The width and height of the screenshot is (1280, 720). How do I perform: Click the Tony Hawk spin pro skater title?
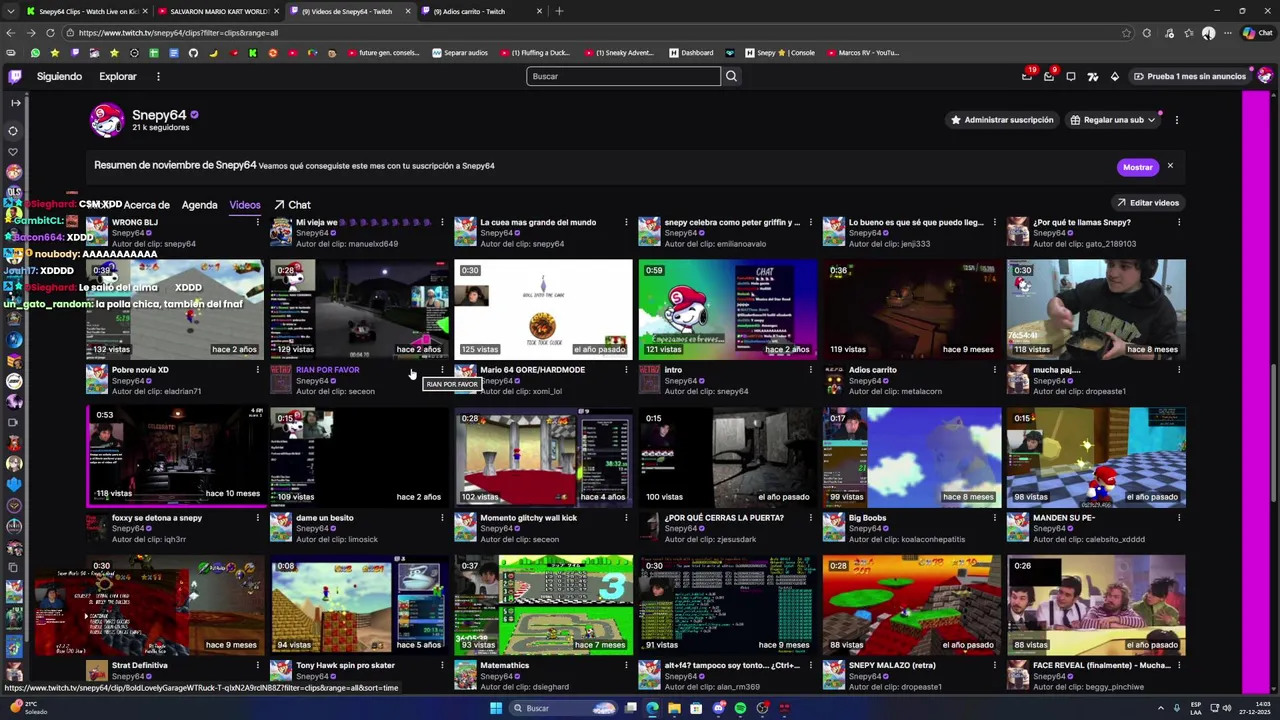[345, 665]
